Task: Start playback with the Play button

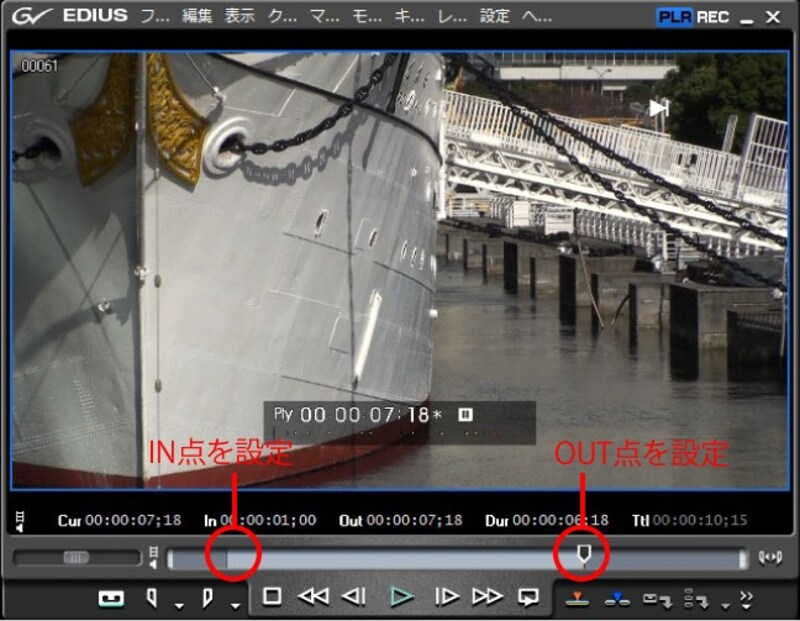Action: point(402,596)
